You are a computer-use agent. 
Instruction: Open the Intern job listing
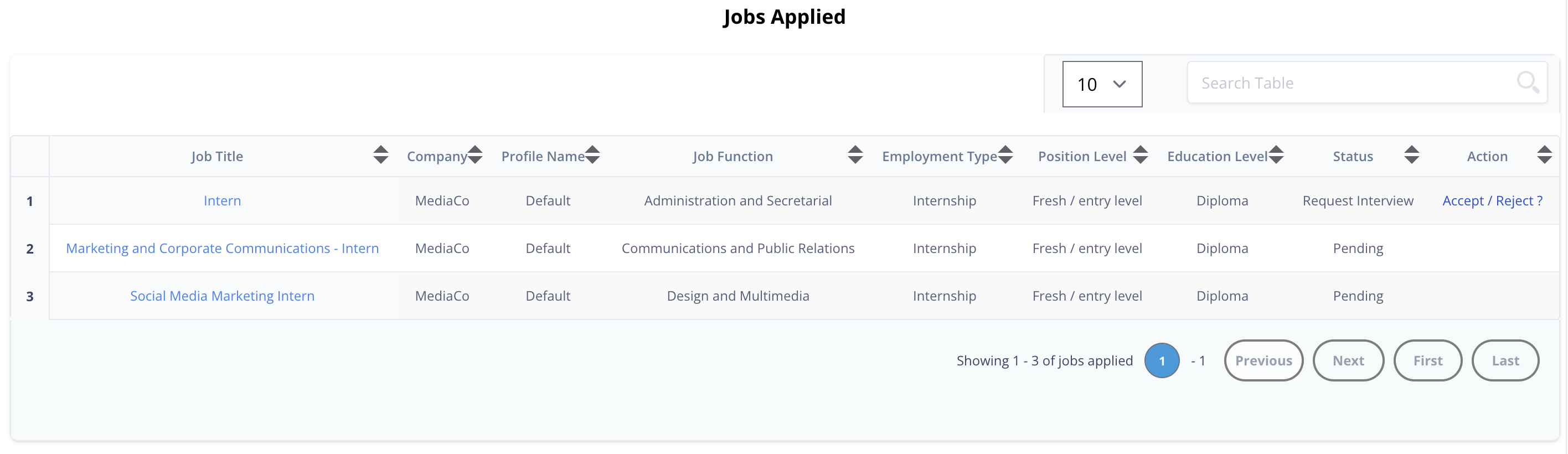tap(222, 201)
